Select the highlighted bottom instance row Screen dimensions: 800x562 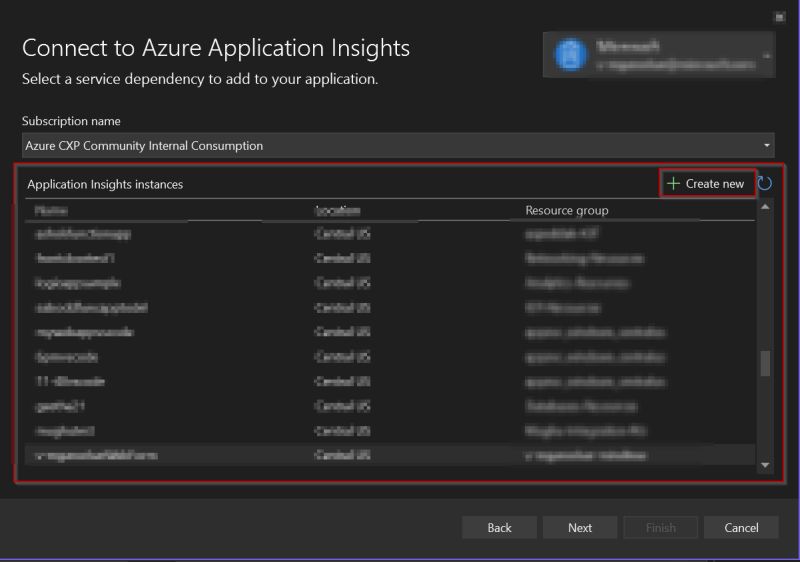390,455
